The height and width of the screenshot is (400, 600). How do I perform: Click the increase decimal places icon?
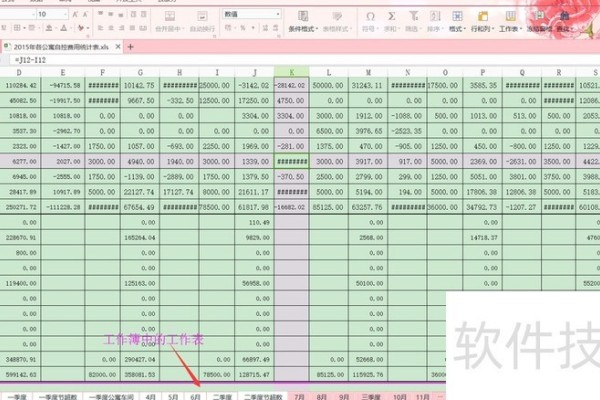click(265, 28)
